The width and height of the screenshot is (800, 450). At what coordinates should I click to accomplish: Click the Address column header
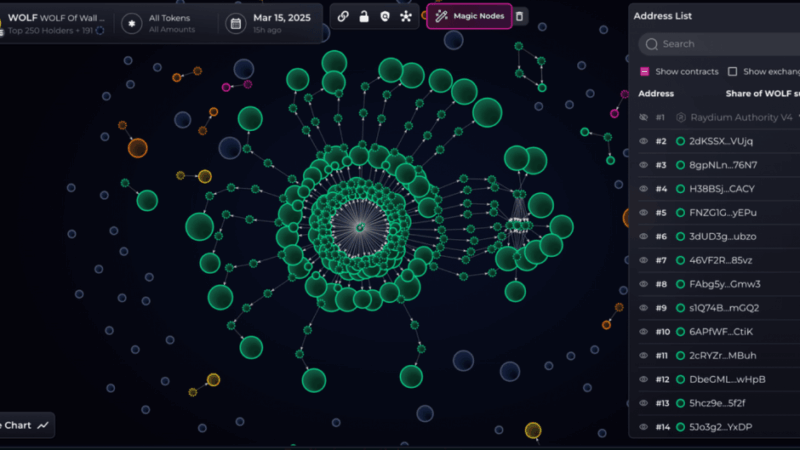656,94
